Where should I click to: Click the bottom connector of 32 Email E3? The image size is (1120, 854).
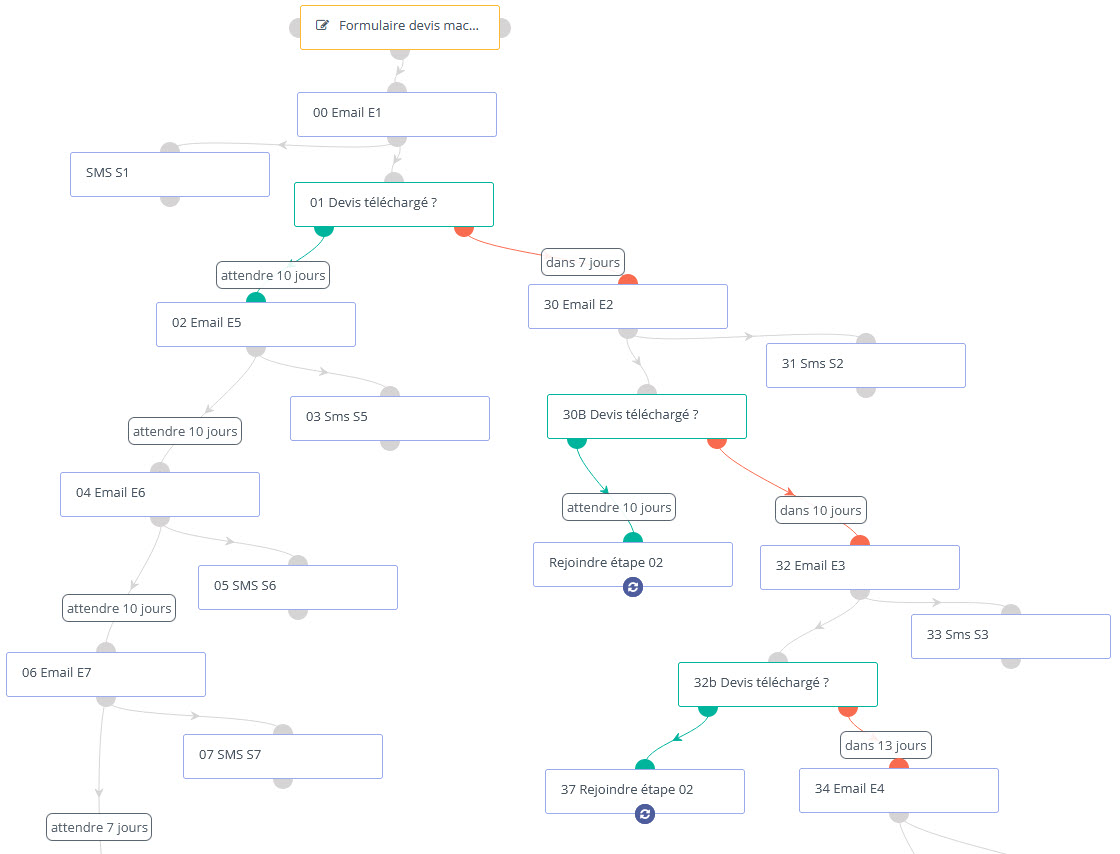(860, 594)
